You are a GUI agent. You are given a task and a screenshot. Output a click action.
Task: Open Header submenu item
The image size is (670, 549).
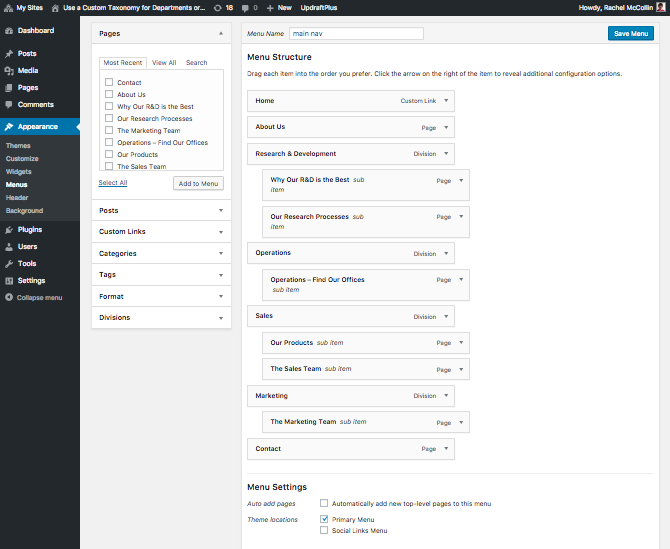(17, 198)
